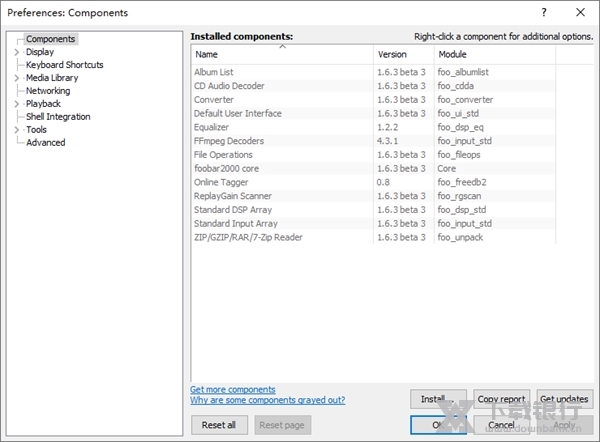Click the Reset page button

[282, 425]
